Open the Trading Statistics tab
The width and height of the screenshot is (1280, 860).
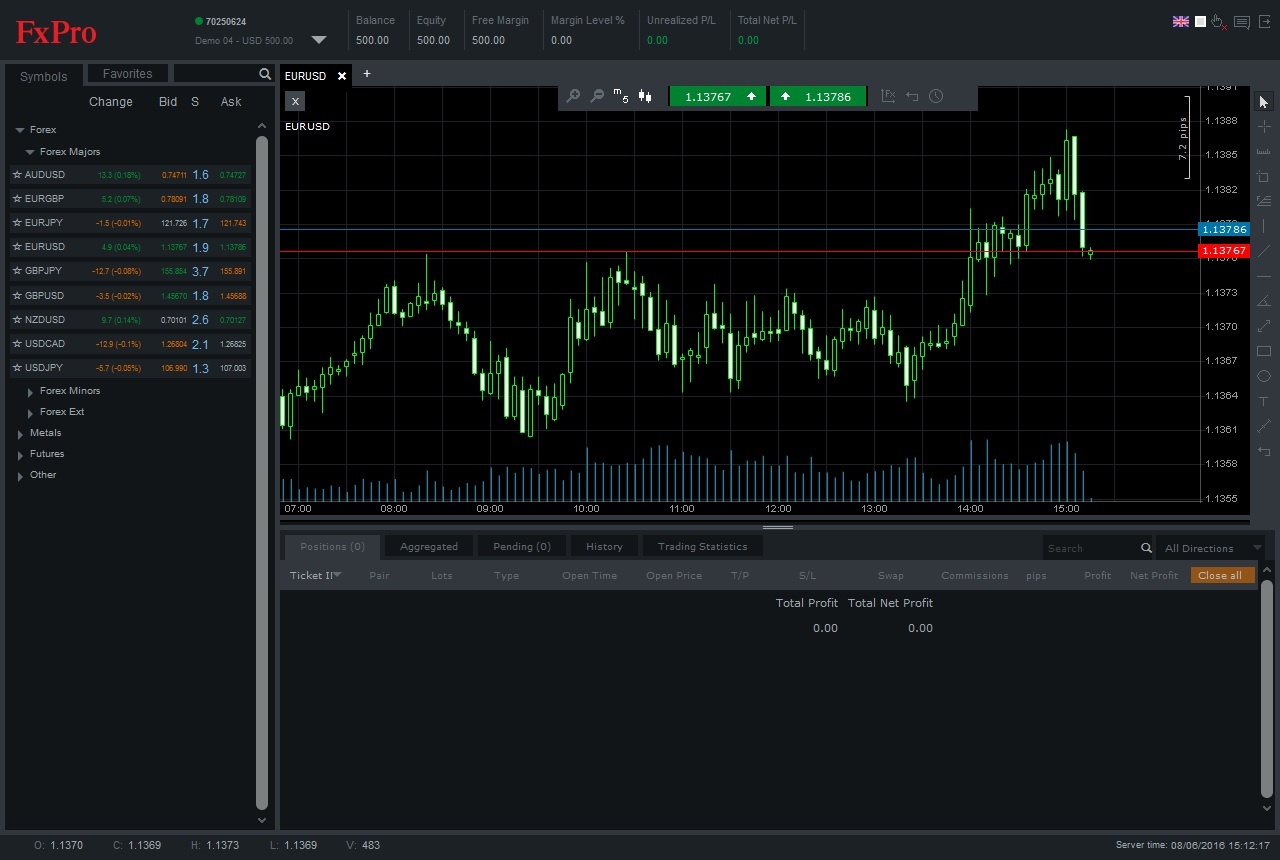[702, 547]
